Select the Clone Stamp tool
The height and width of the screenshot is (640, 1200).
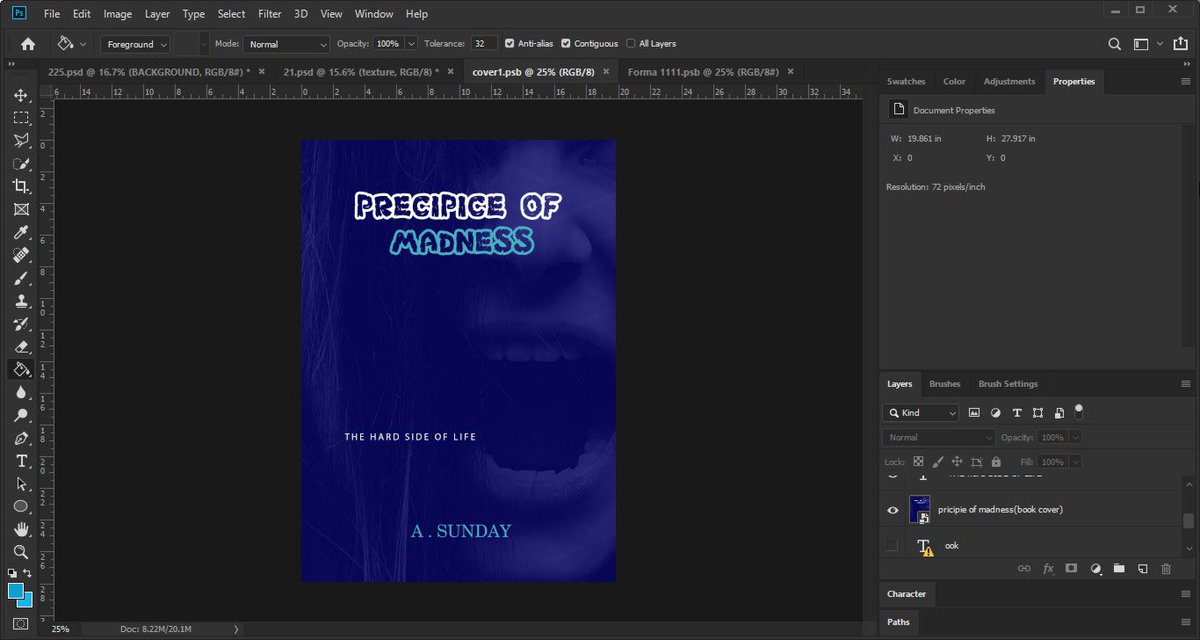(x=21, y=301)
